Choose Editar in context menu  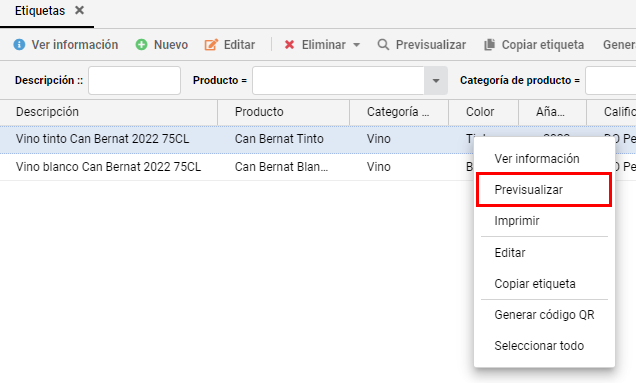tap(544, 253)
